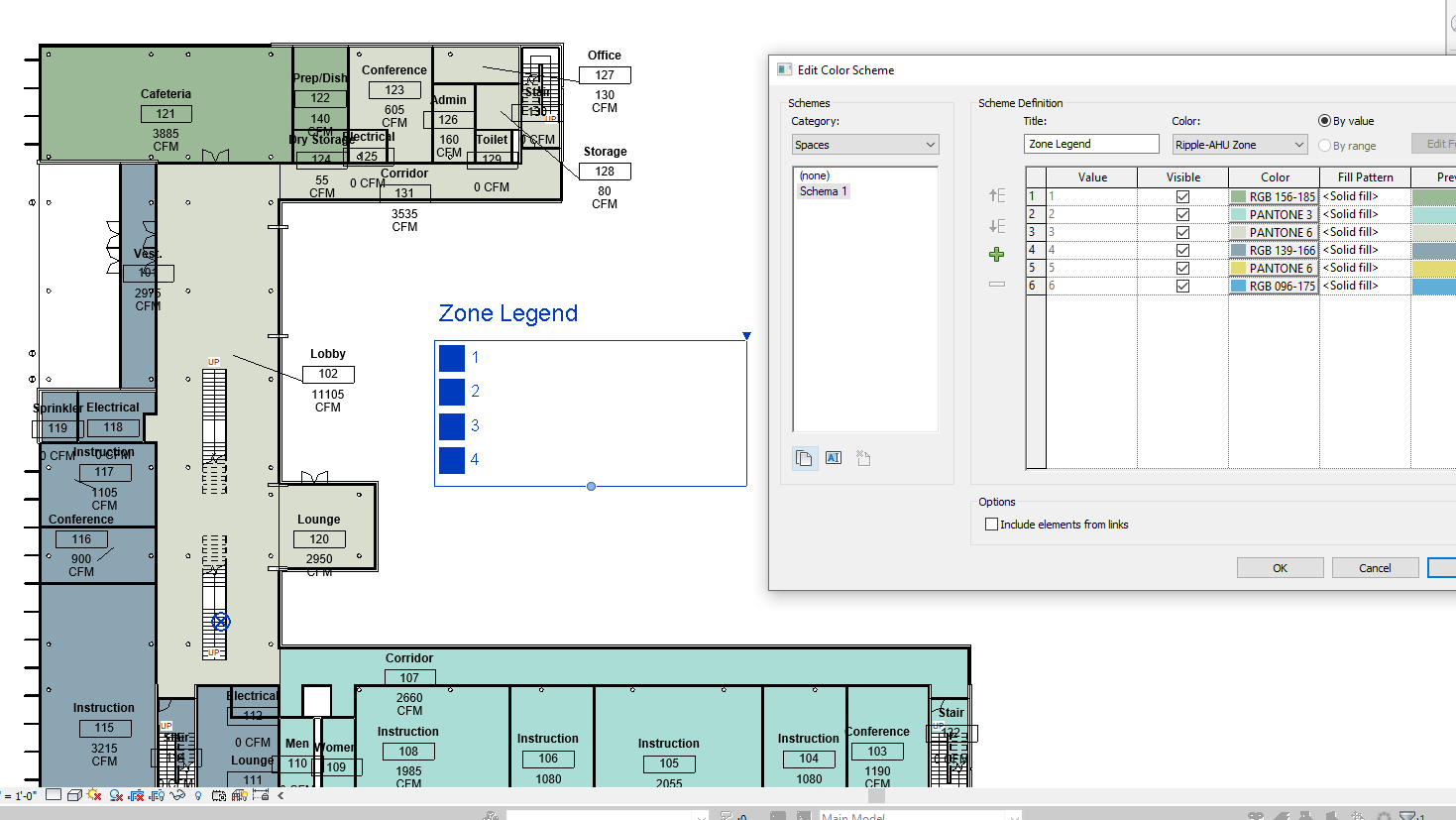Image resolution: width=1456 pixels, height=820 pixels.
Task: Add a new value with the green plus
Action: [996, 254]
